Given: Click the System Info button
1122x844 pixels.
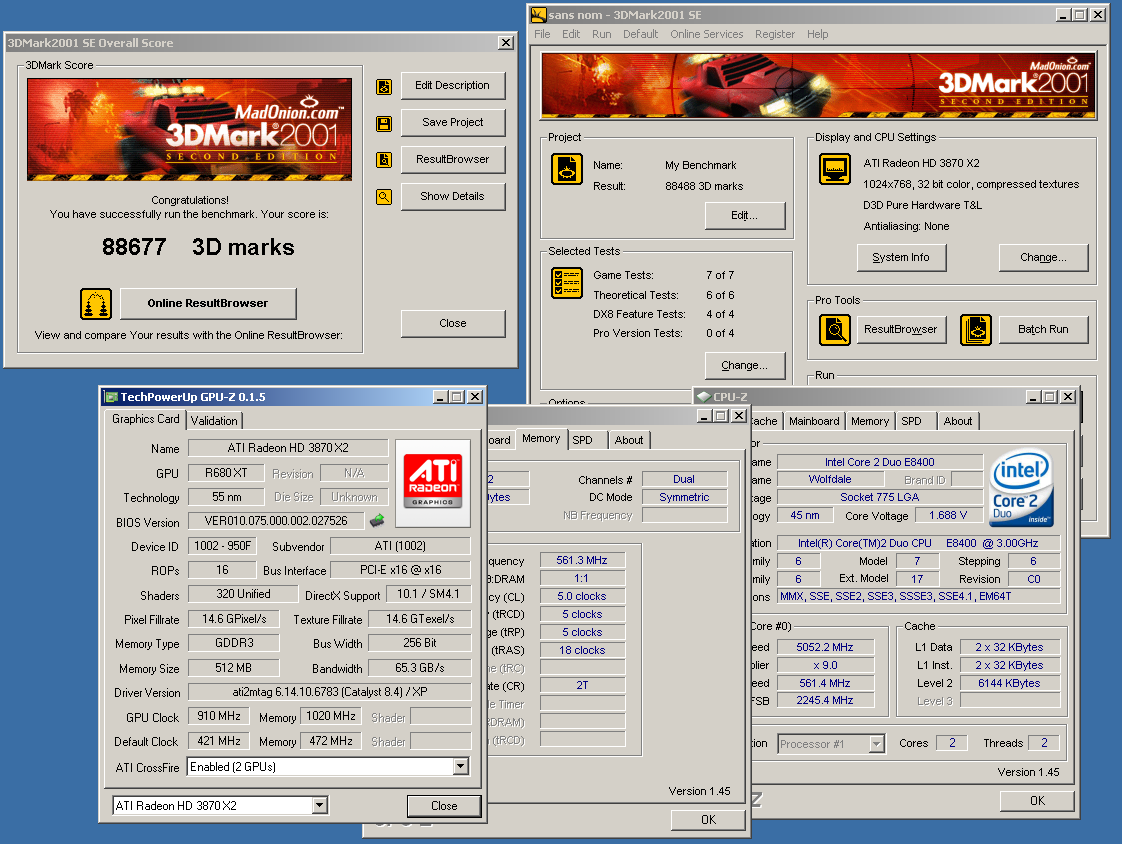Looking at the screenshot, I should [x=901, y=258].
